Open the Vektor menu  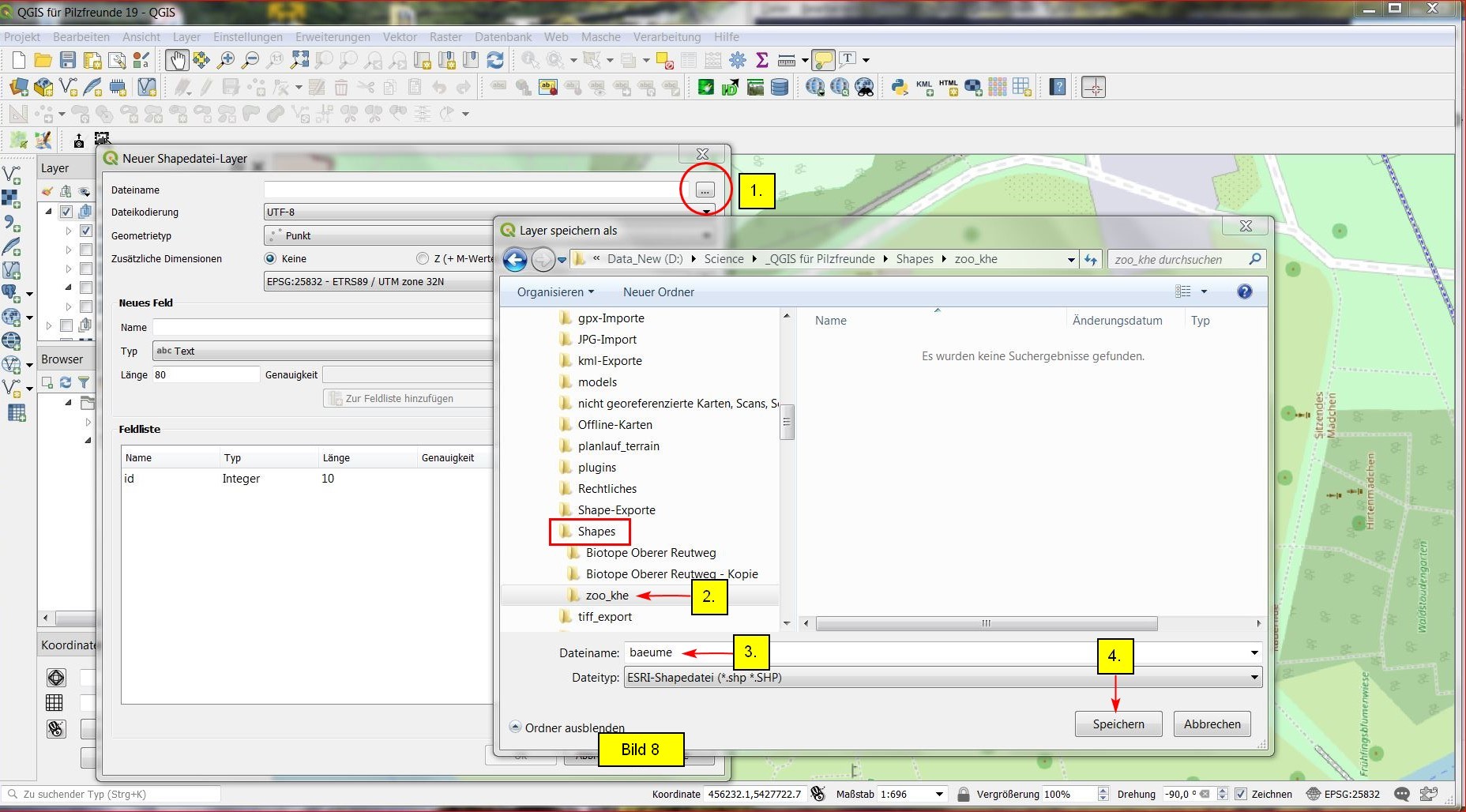(x=400, y=37)
